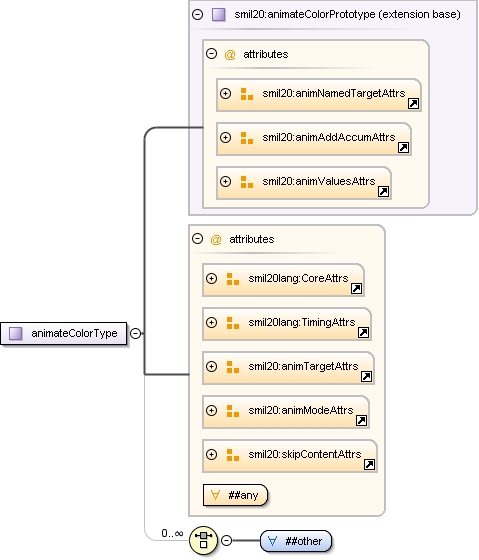The image size is (479, 560).
Task: Collapse the upper attributes group
Action: tap(211, 54)
